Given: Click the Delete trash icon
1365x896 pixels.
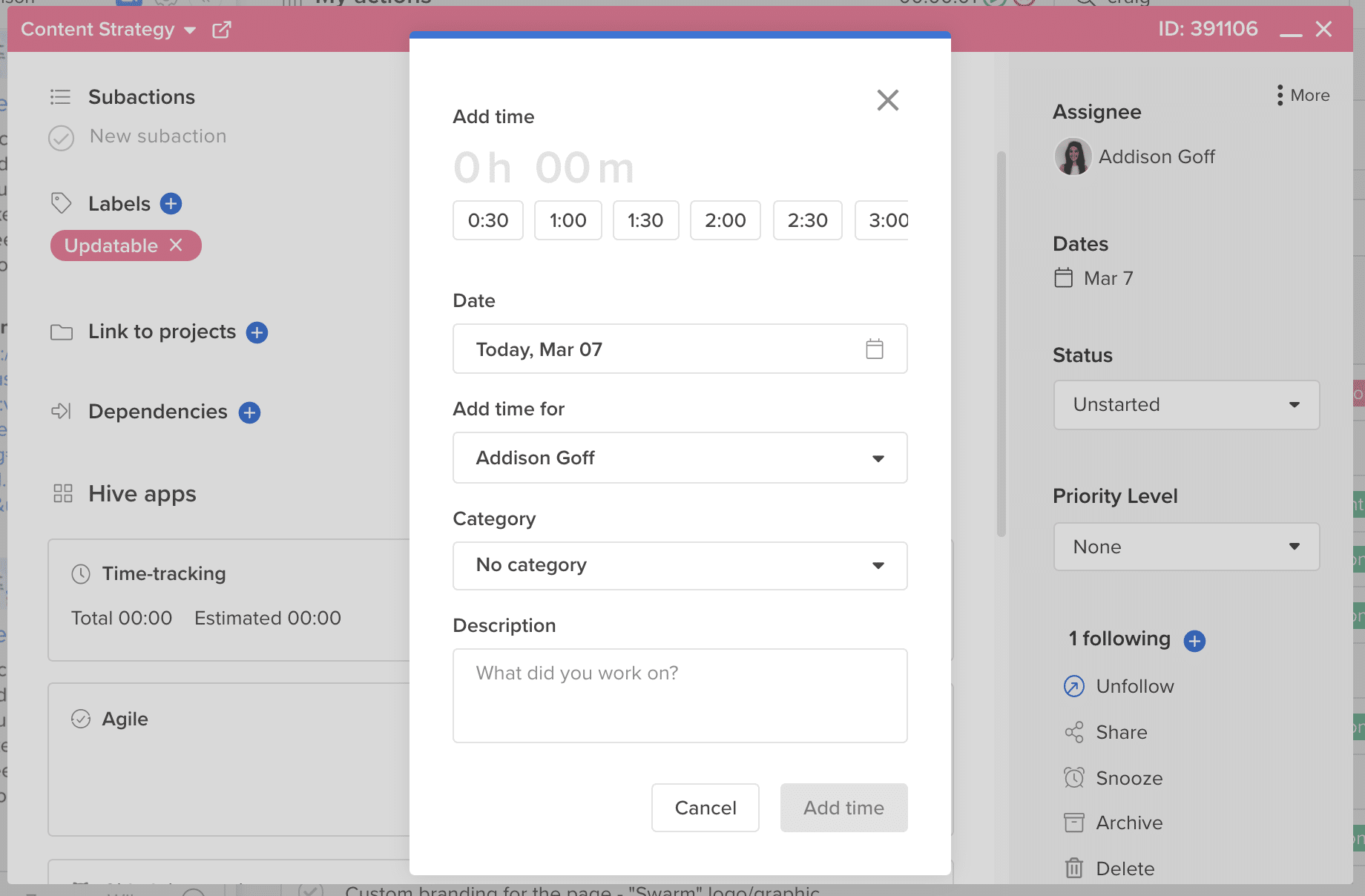Looking at the screenshot, I should [1073, 868].
